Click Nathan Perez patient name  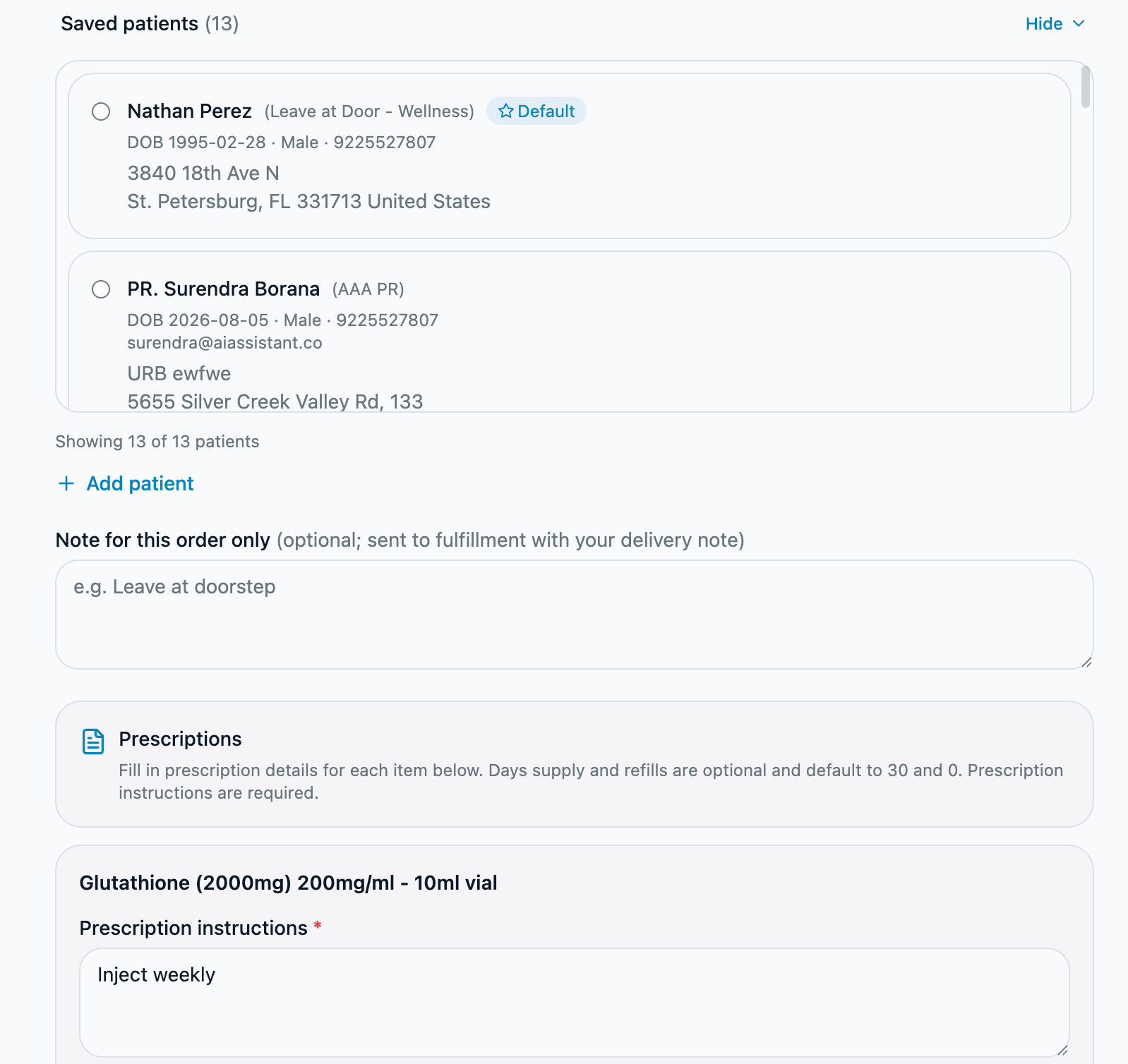click(x=189, y=111)
